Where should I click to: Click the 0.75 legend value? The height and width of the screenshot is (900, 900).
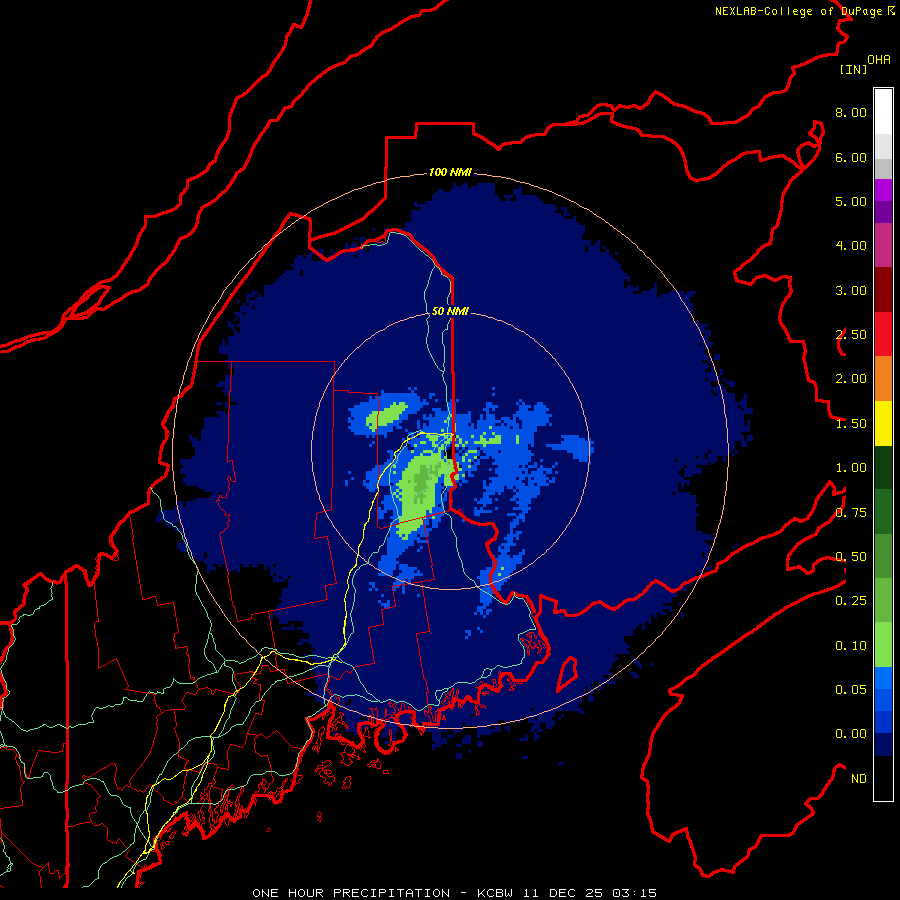(851, 513)
